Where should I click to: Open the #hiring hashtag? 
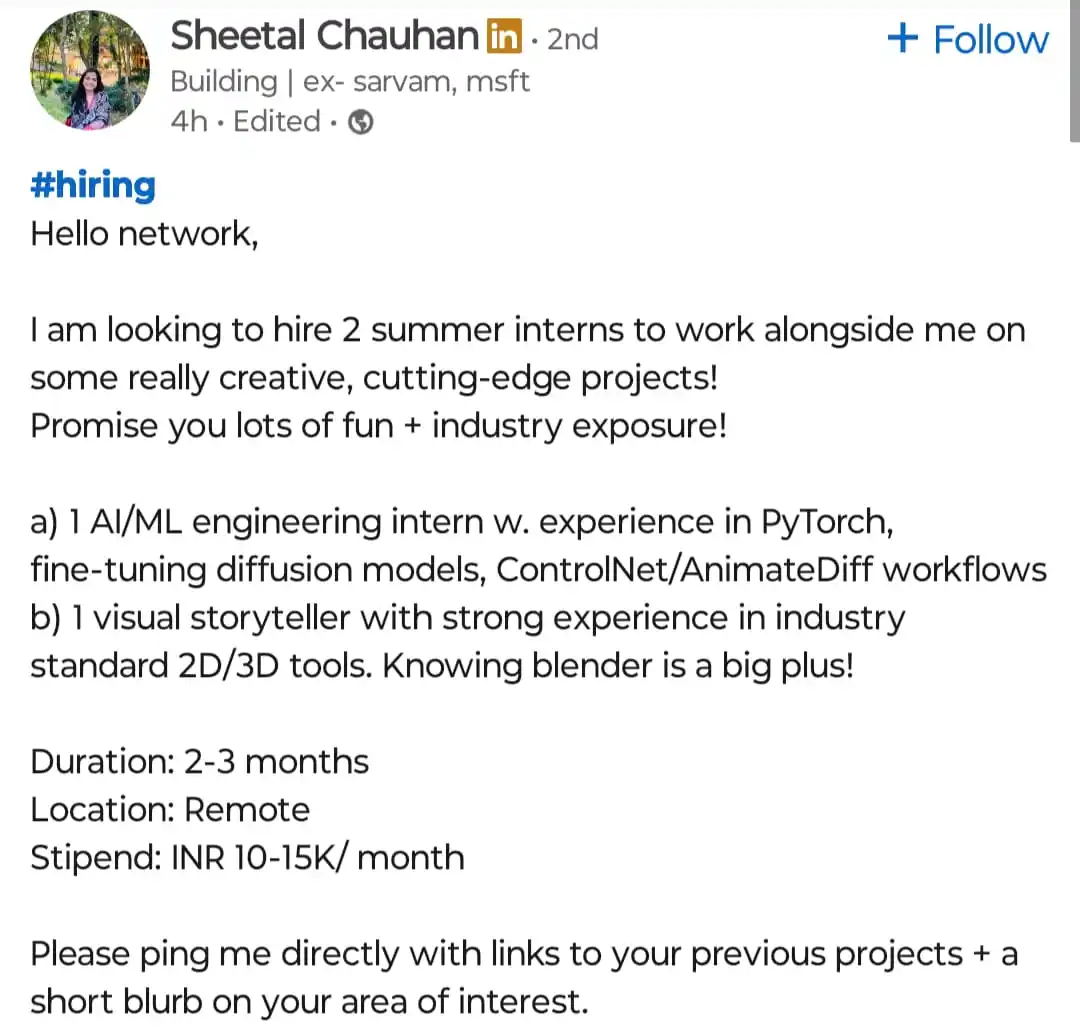click(93, 185)
